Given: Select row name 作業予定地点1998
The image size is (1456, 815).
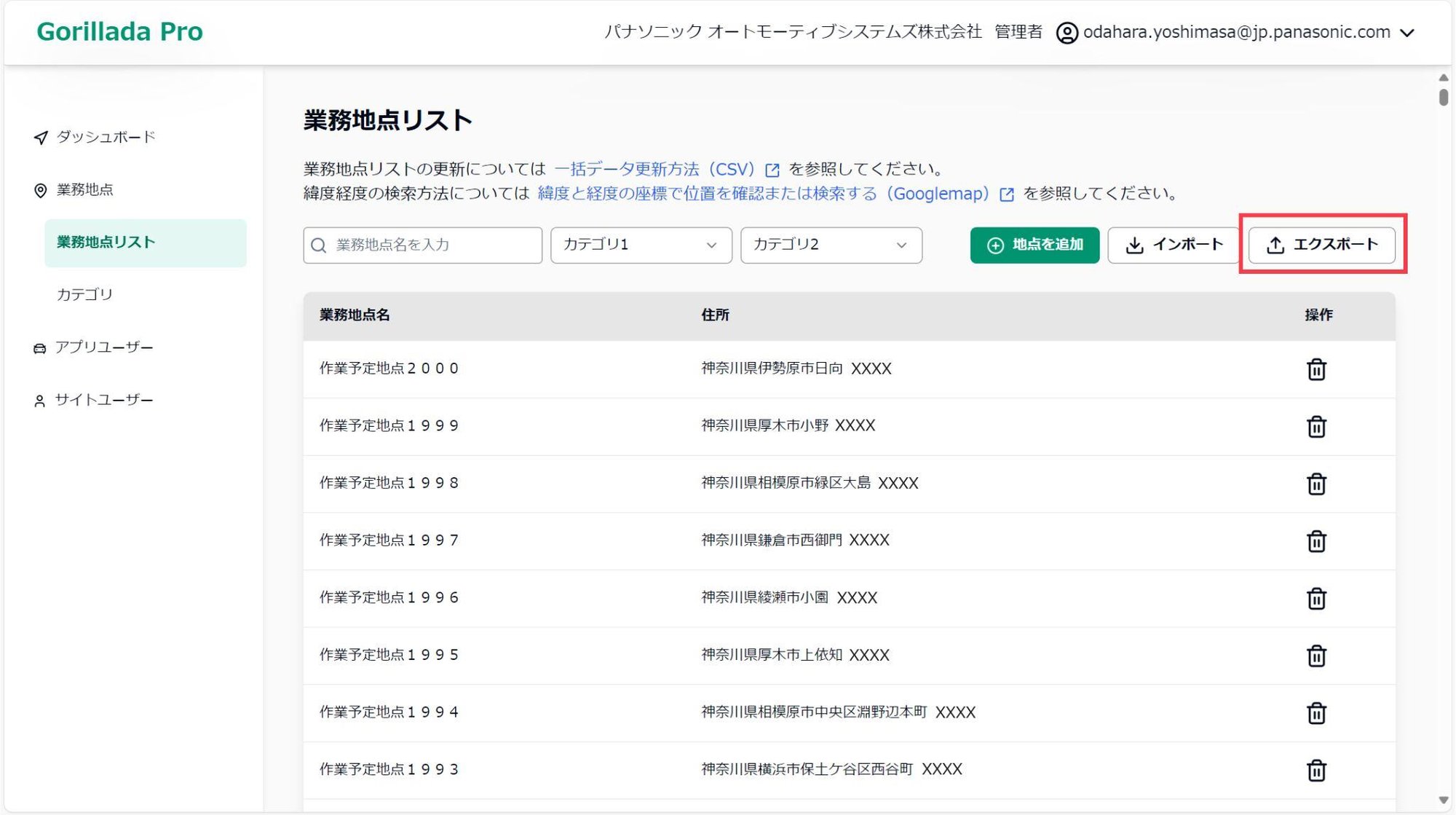Looking at the screenshot, I should coord(389,483).
